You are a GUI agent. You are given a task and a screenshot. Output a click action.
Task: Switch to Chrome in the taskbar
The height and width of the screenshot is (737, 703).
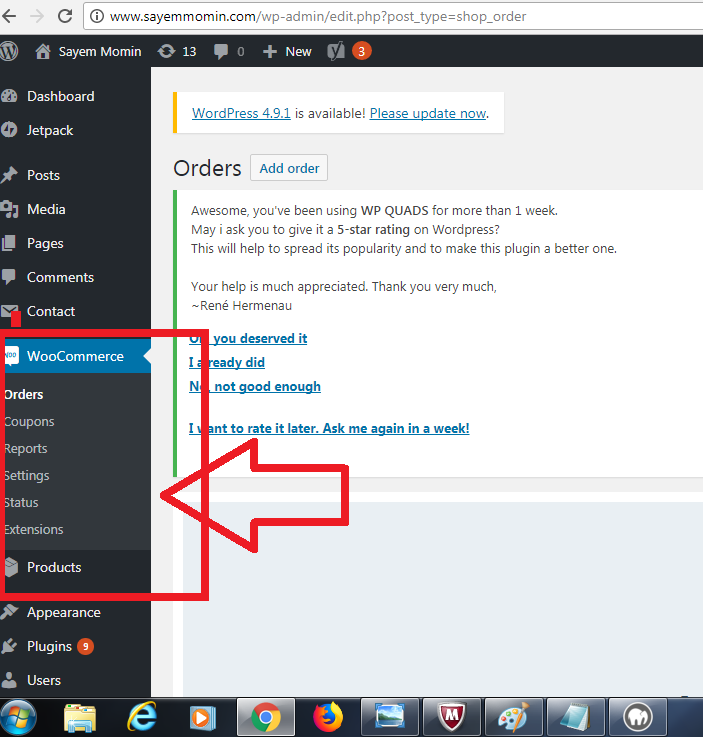click(x=266, y=717)
